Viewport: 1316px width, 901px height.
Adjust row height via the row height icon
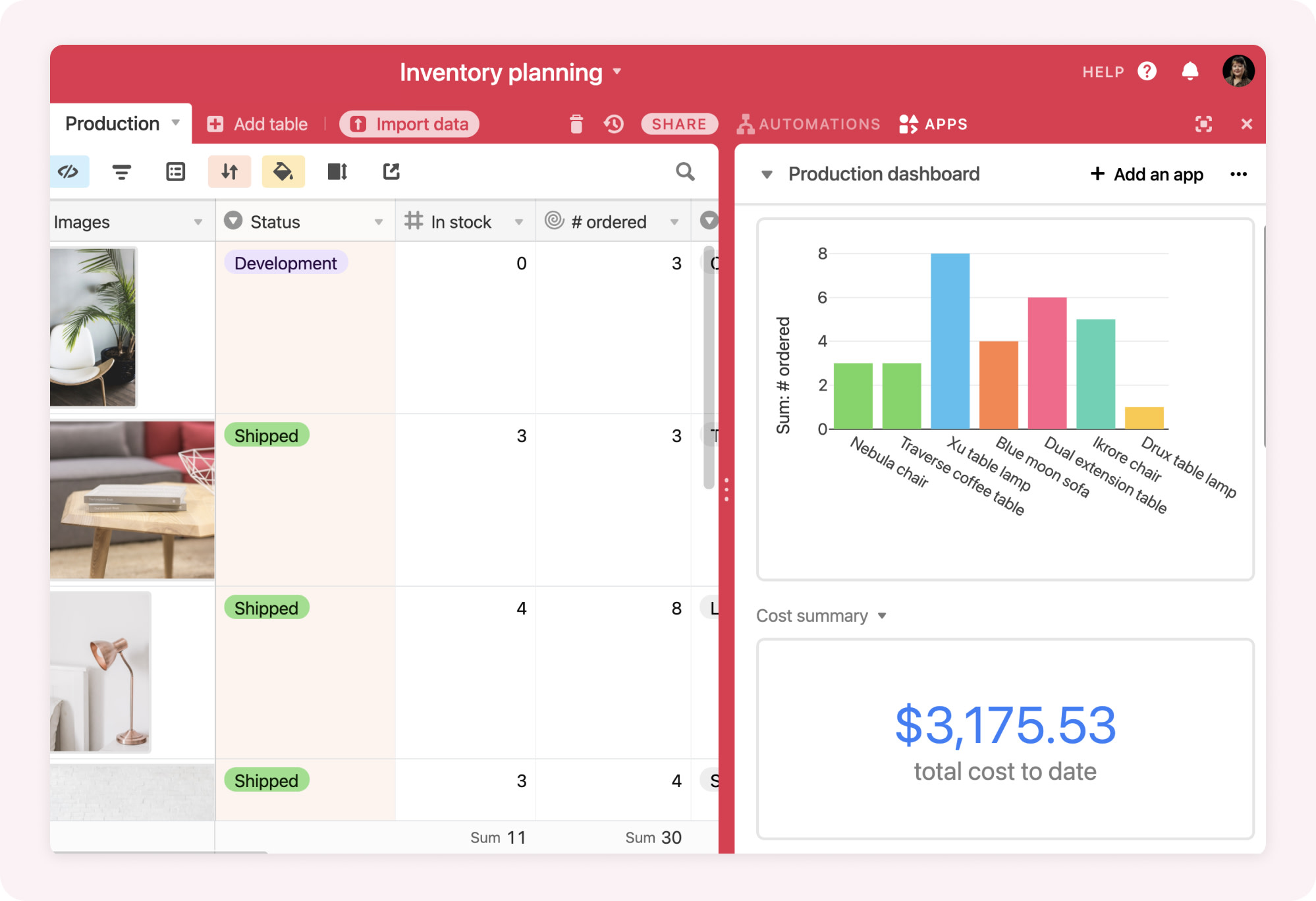(x=337, y=171)
